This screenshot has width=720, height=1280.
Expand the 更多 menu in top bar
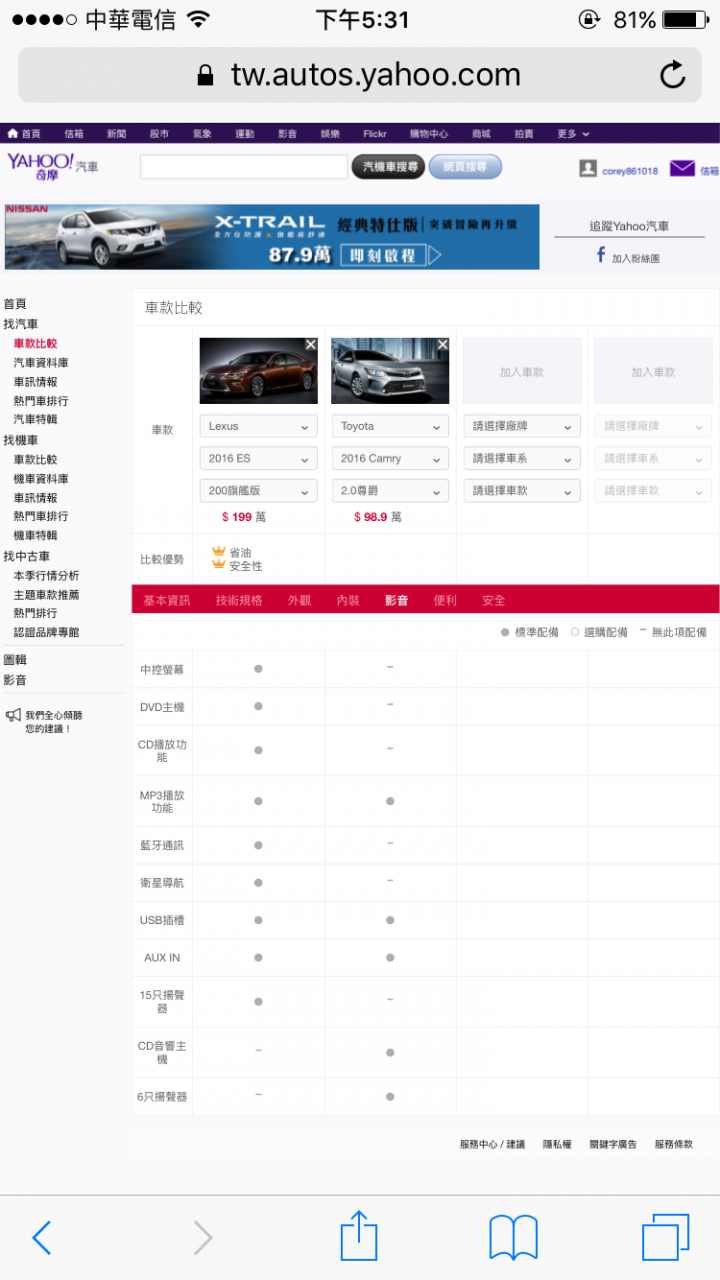573,133
